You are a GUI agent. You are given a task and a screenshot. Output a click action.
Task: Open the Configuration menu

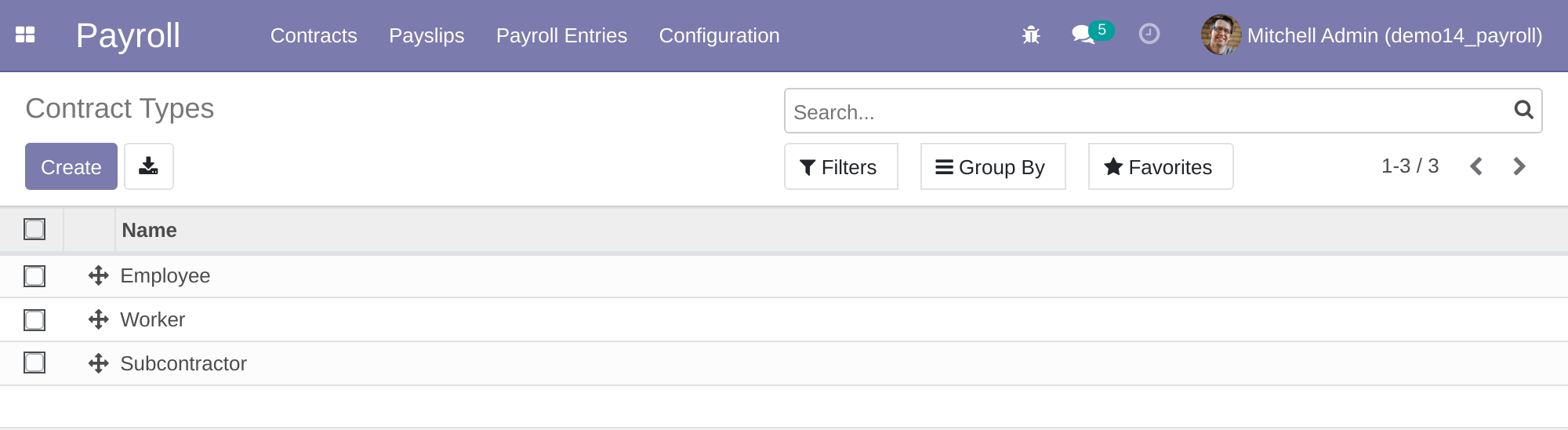pyautogui.click(x=719, y=36)
